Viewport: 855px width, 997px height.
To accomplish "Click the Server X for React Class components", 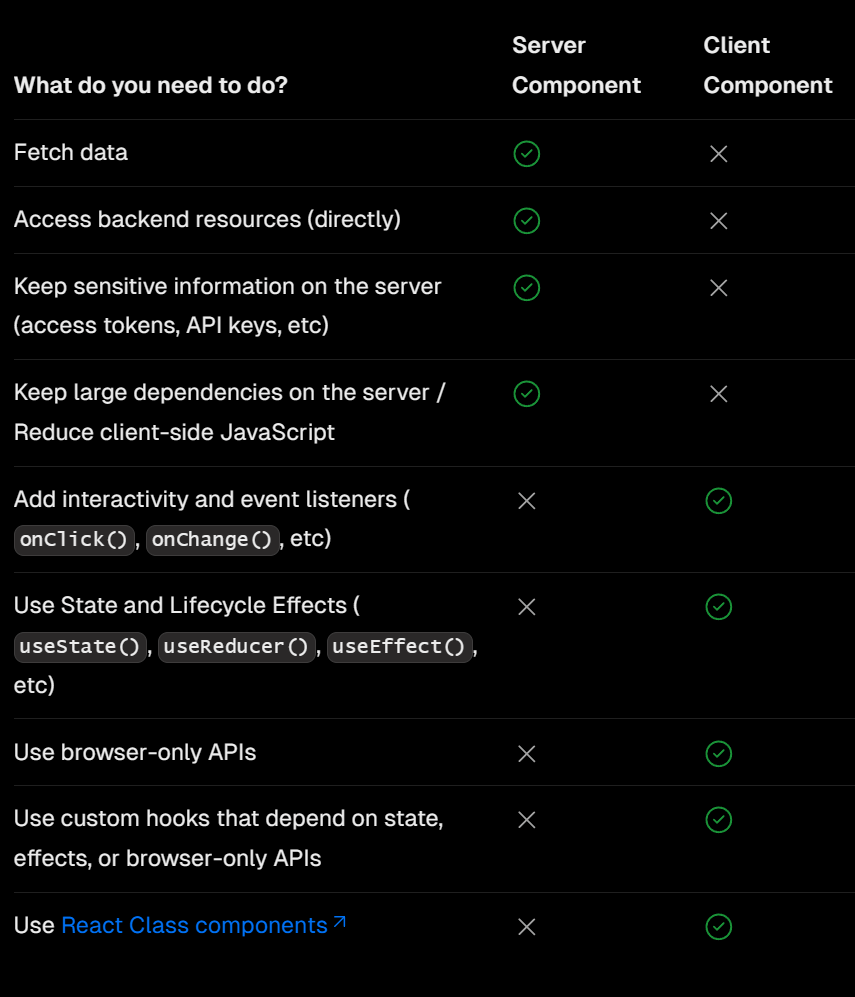I will 526,926.
